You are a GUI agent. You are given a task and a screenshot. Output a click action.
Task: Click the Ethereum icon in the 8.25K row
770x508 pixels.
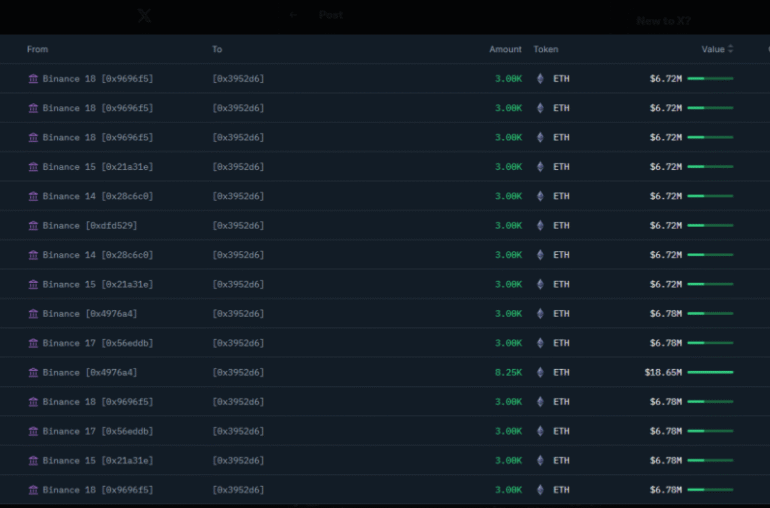(541, 373)
